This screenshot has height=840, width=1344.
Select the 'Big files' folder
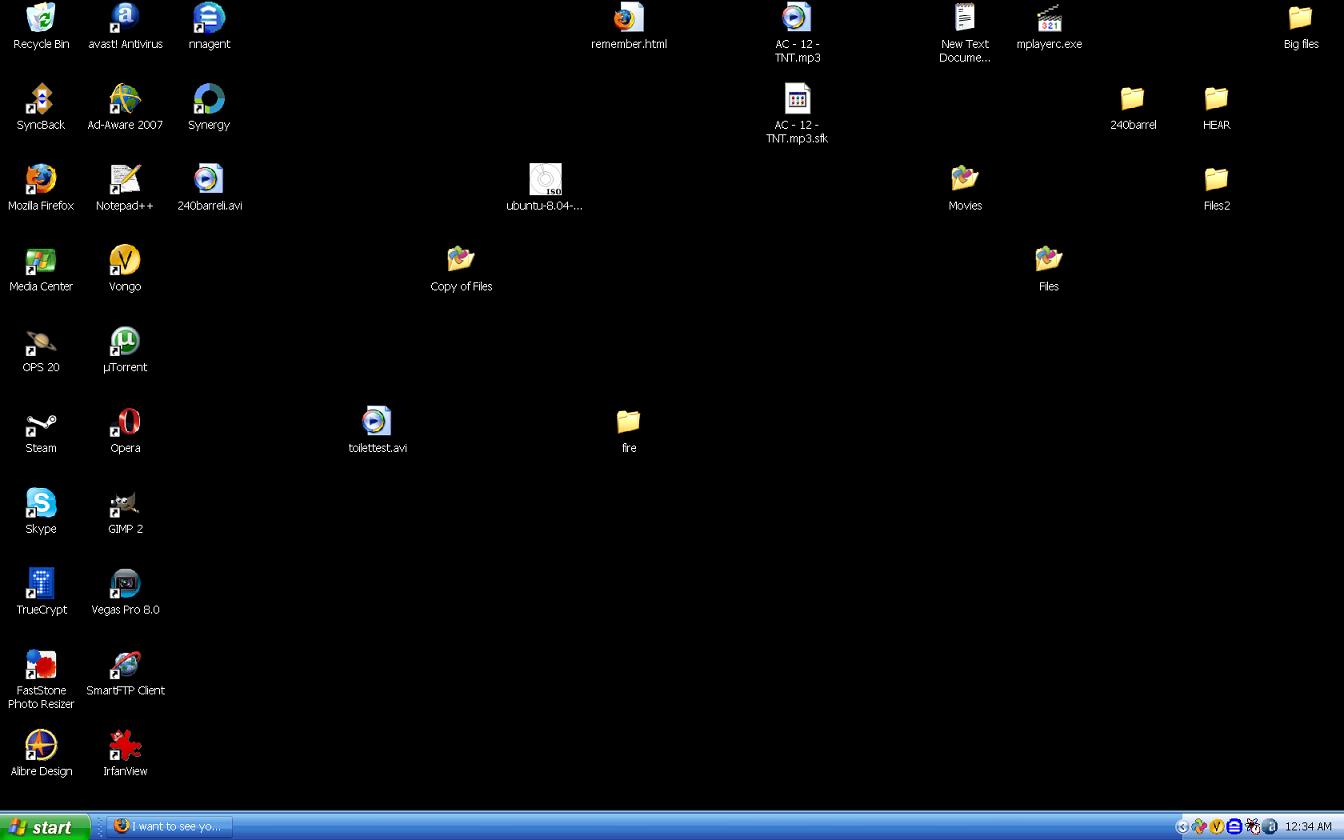(1300, 19)
